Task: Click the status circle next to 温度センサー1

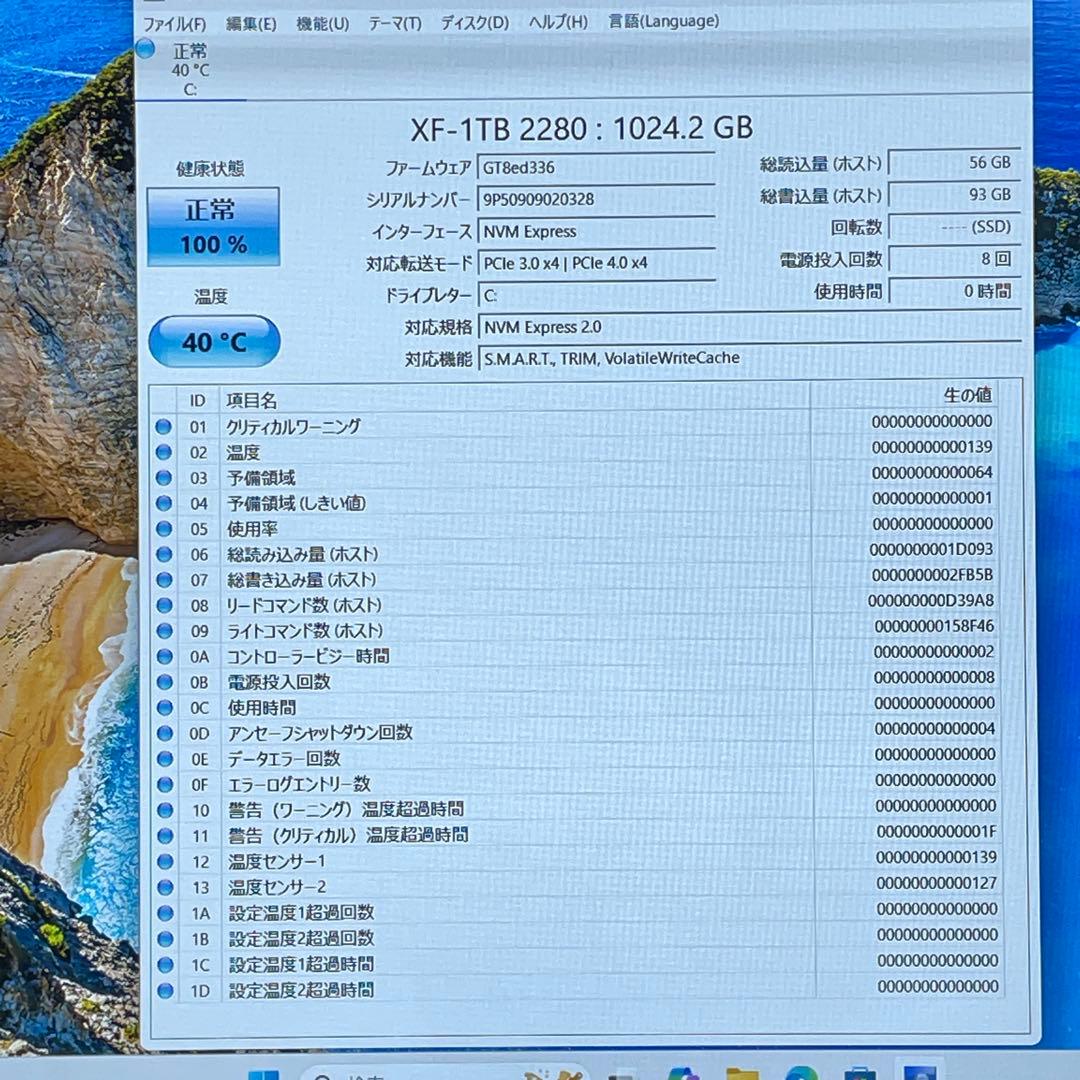Action: coord(163,861)
